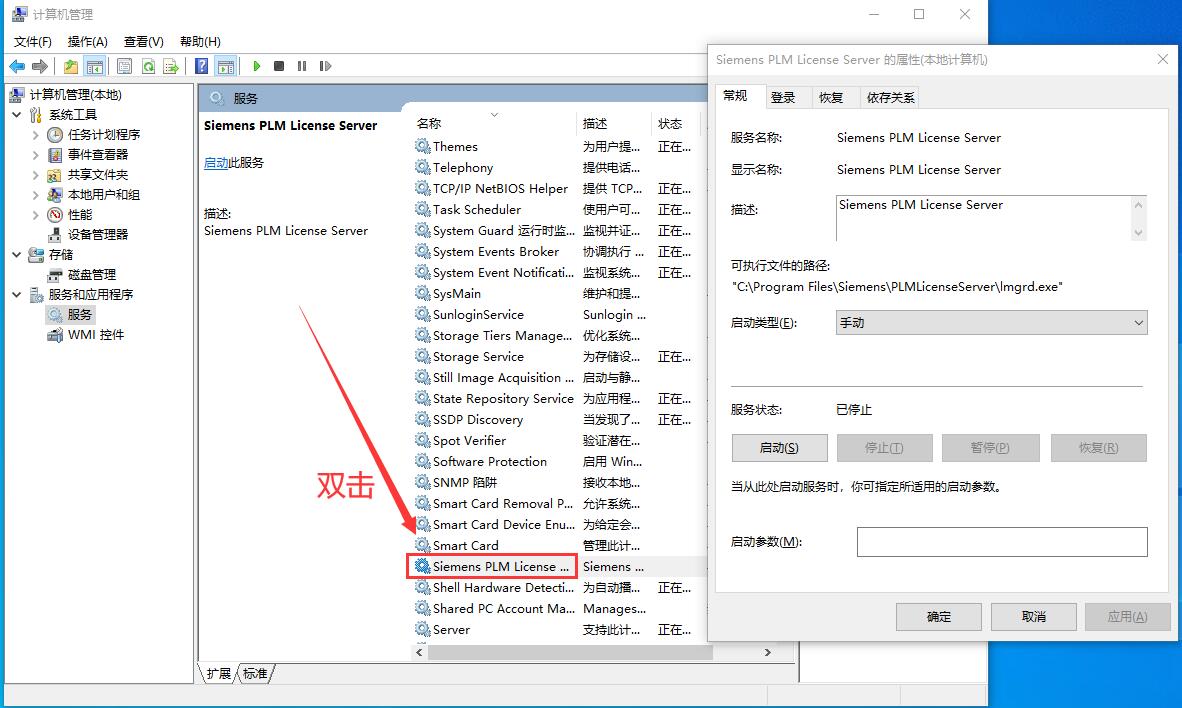The height and width of the screenshot is (708, 1182).
Task: Click the Up One Level folder icon
Action: [71, 66]
